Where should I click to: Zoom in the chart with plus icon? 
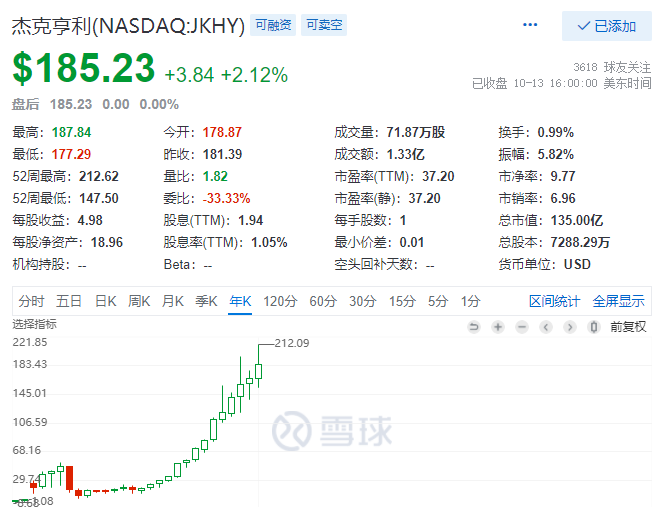[x=498, y=327]
